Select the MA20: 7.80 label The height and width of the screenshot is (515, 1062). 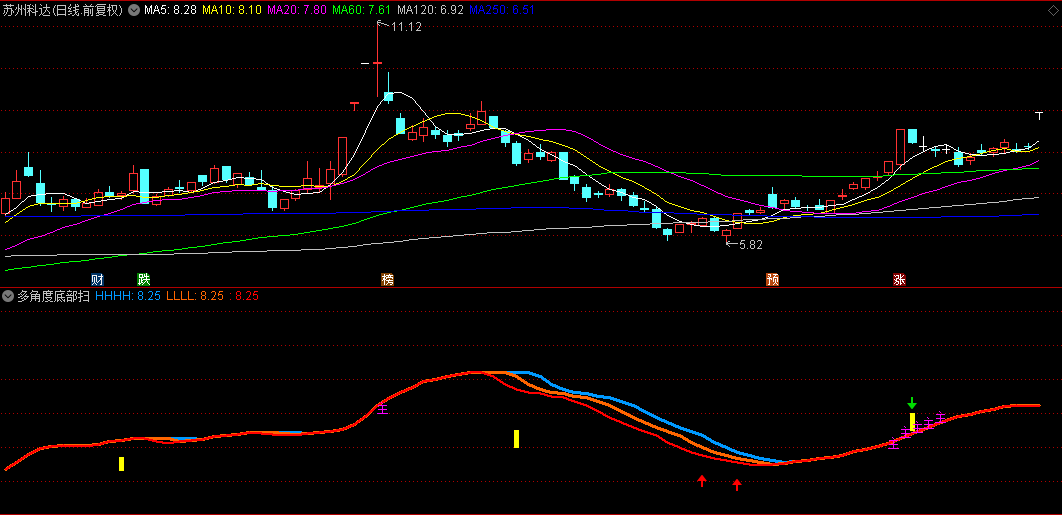[297, 10]
